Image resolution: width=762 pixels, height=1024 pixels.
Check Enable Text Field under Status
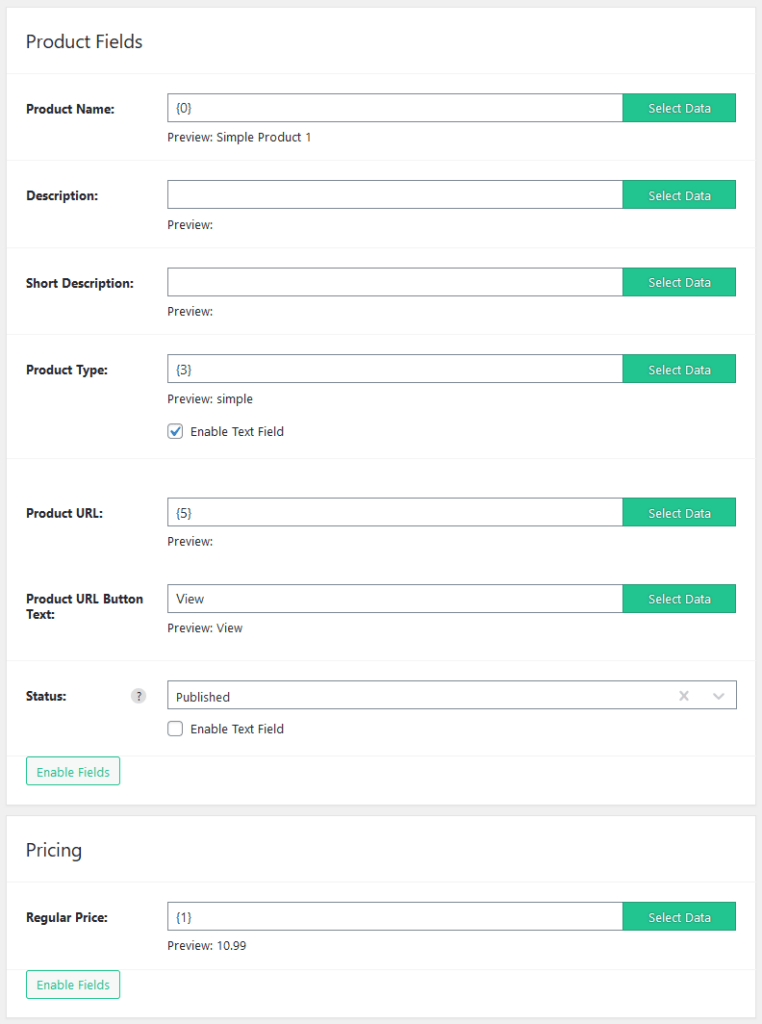(175, 729)
